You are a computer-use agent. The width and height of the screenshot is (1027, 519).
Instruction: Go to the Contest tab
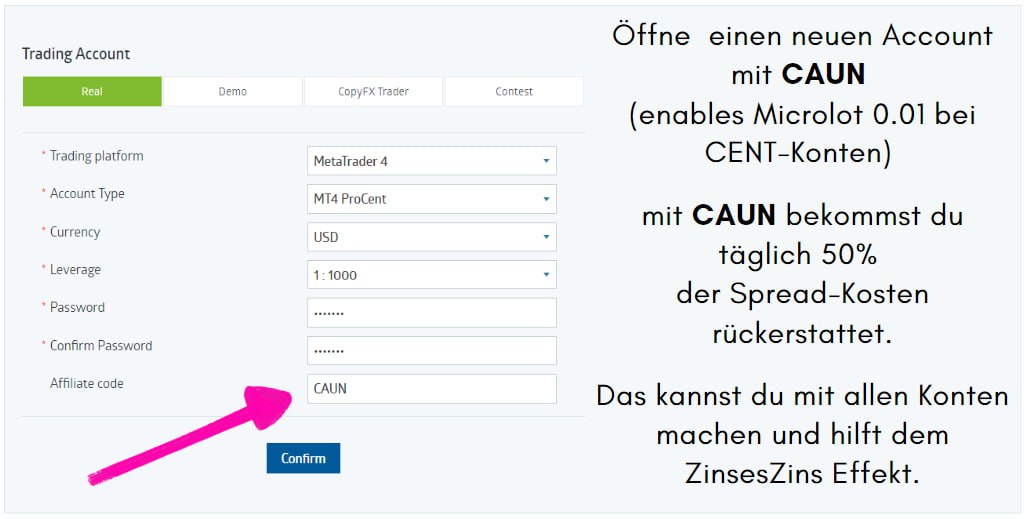514,91
